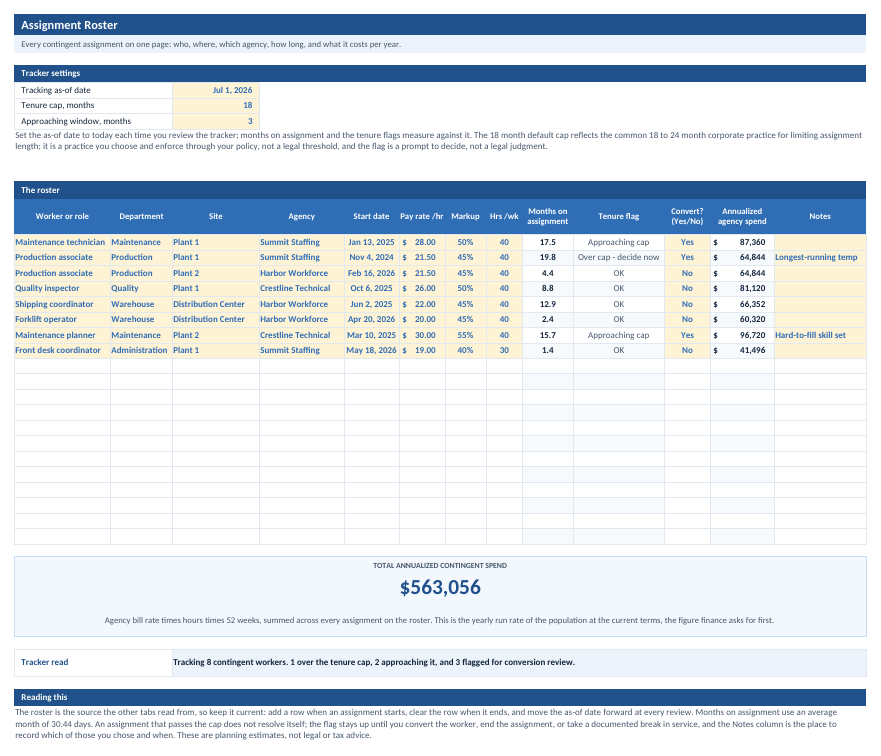Click the Annualized agency spend header
The height and width of the screenshot is (756, 881).
(742, 216)
